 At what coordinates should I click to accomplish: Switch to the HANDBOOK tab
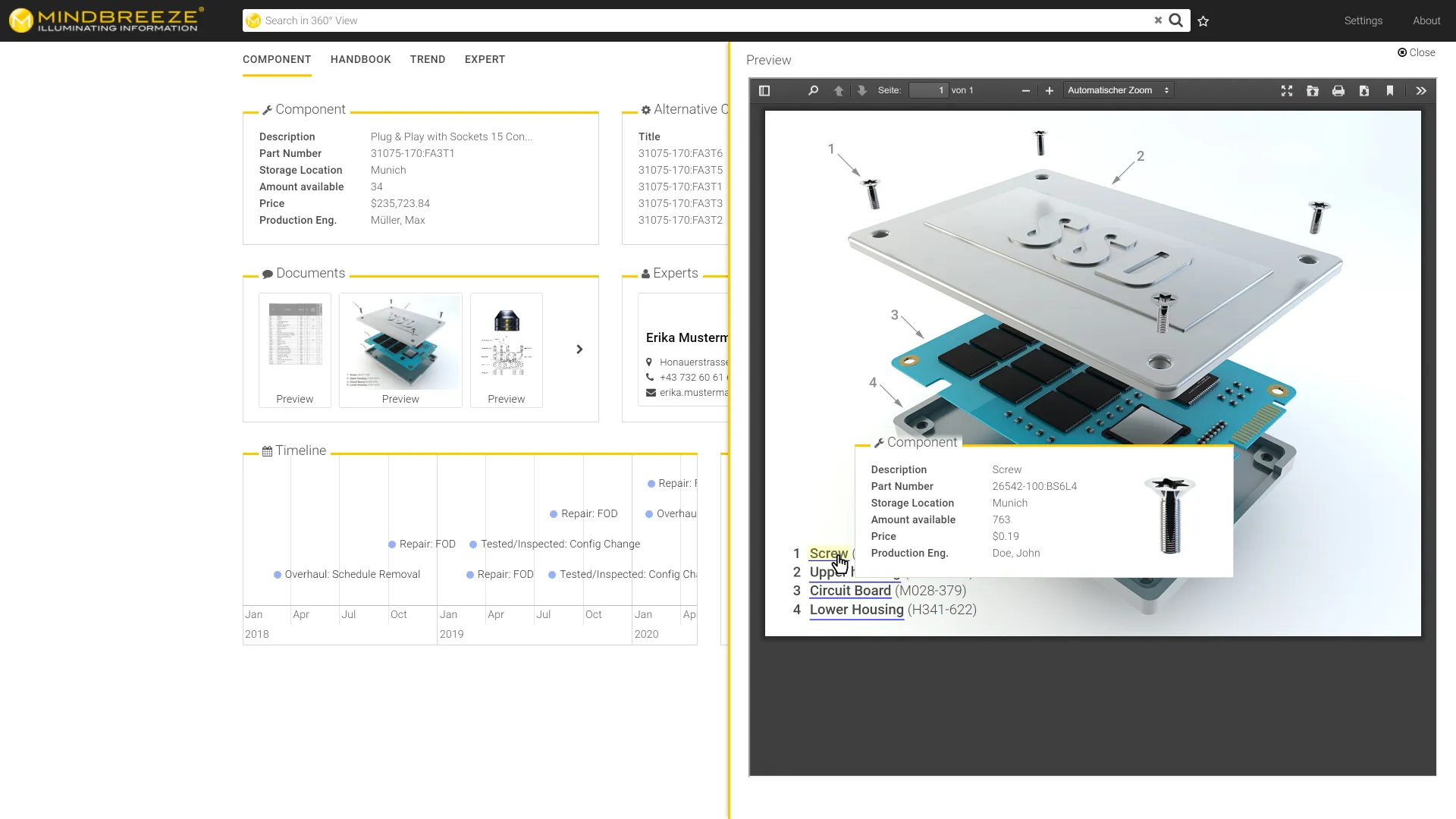360,59
